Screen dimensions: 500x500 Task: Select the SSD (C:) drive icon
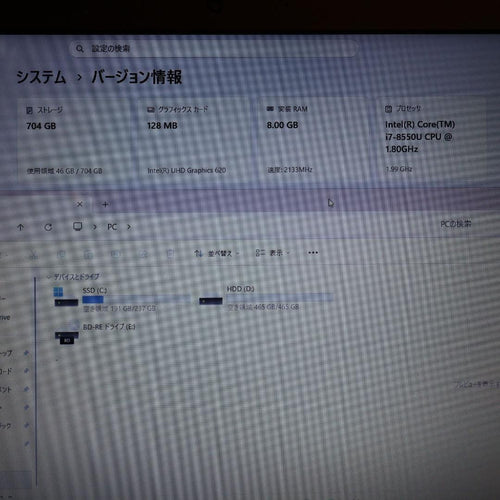(x=66, y=297)
